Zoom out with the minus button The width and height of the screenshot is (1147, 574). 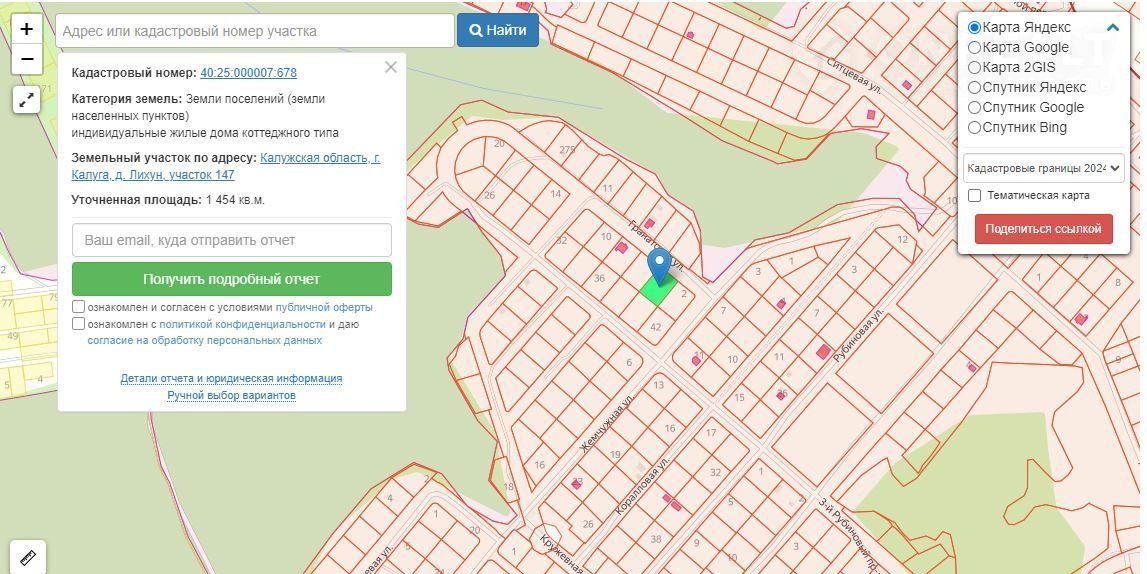click(x=27, y=59)
